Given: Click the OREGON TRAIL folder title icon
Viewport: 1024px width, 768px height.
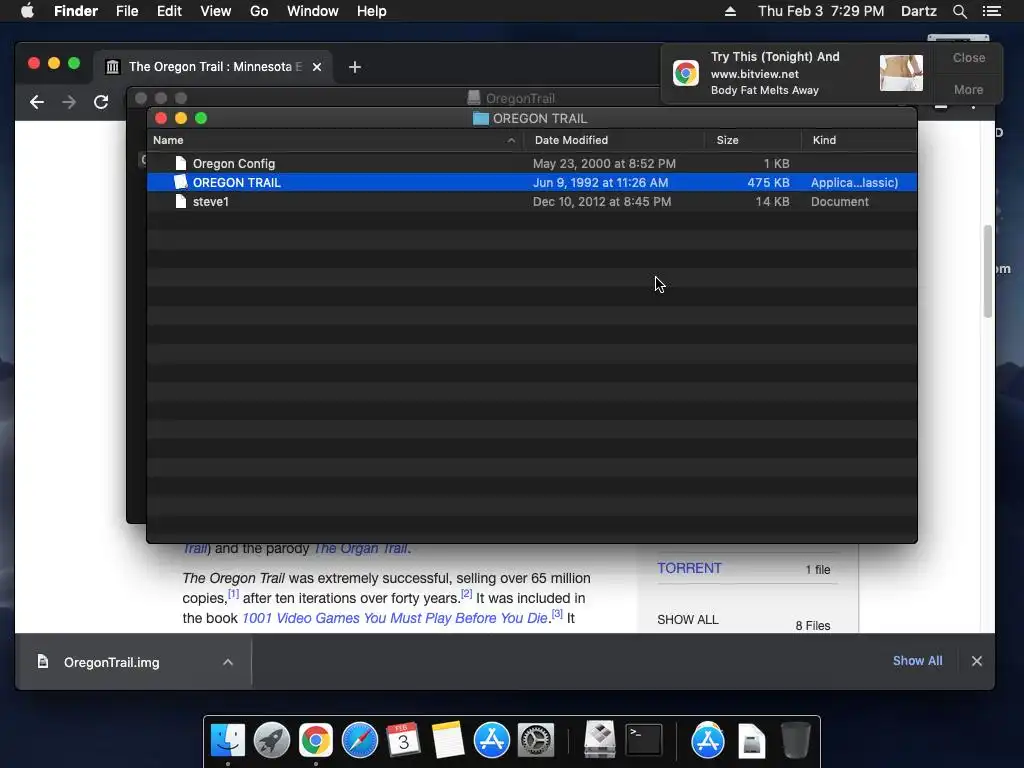Looking at the screenshot, I should point(481,118).
